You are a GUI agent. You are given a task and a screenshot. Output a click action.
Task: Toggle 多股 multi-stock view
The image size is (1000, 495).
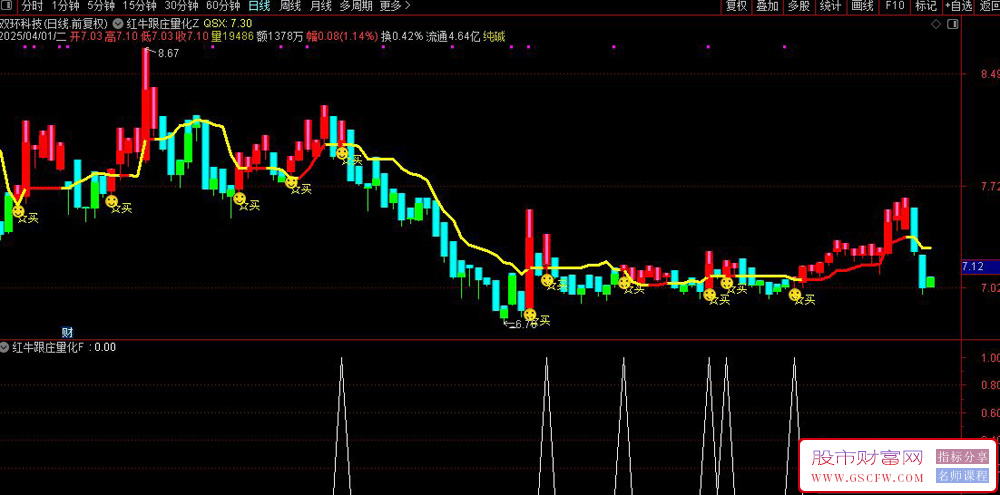coord(798,6)
